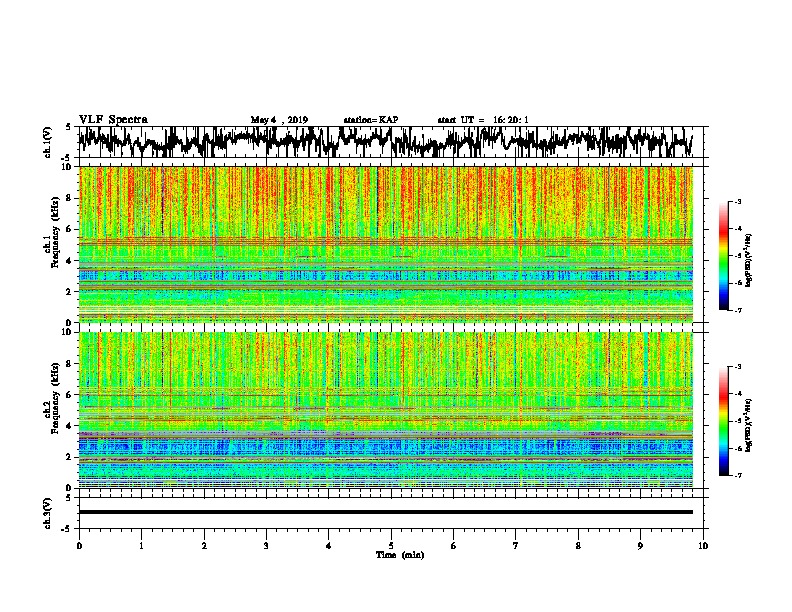Click time axis tick label "10"
The width and height of the screenshot is (792, 612).
703,545
